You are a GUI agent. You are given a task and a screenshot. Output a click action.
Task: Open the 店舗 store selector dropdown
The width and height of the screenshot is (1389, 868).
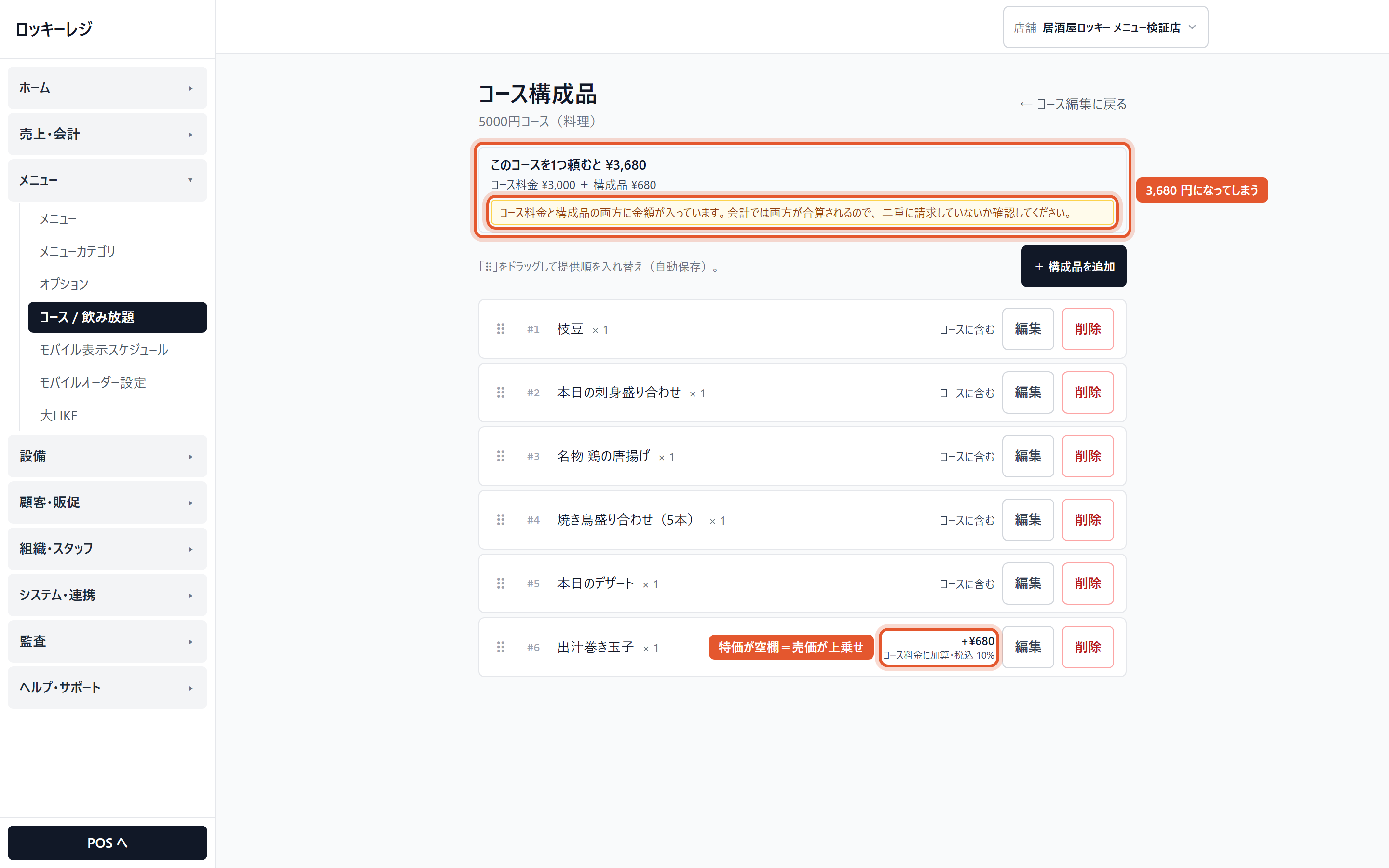(x=1105, y=27)
